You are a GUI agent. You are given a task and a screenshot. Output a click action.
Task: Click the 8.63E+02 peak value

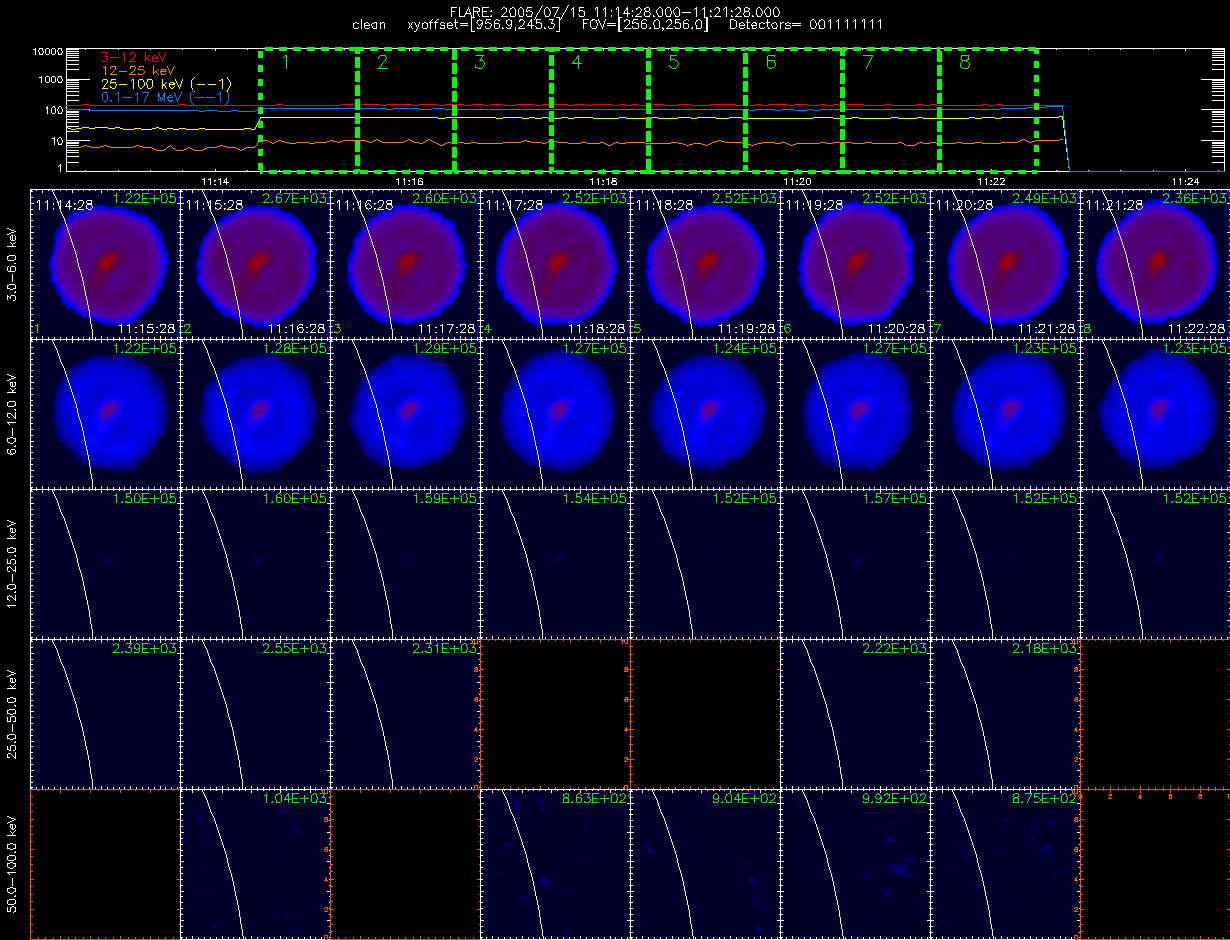pos(595,798)
